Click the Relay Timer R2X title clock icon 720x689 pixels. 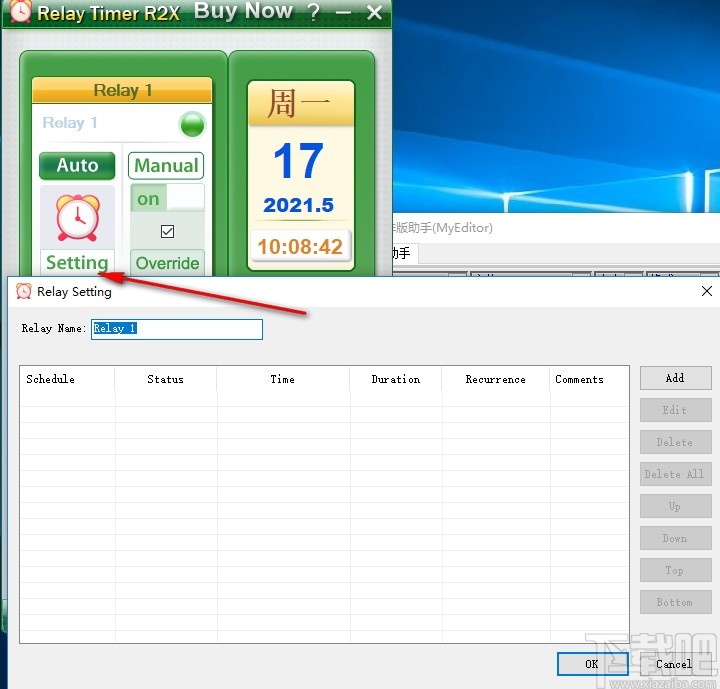coord(21,11)
